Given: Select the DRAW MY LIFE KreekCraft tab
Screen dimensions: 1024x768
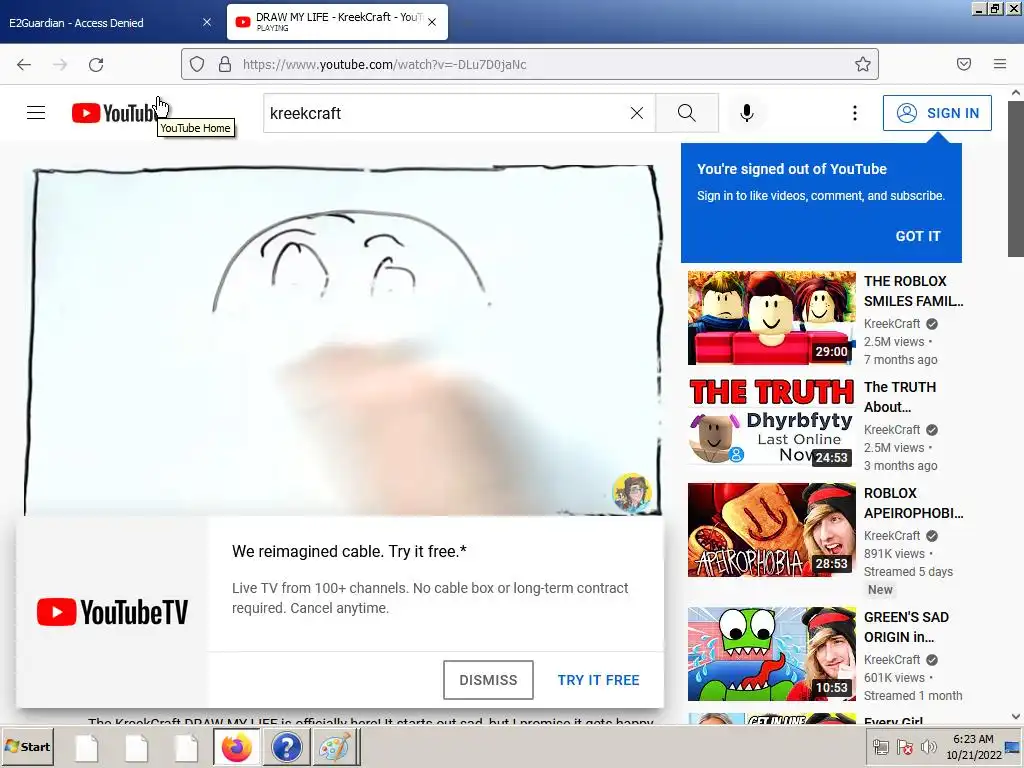Looking at the screenshot, I should (337, 22).
